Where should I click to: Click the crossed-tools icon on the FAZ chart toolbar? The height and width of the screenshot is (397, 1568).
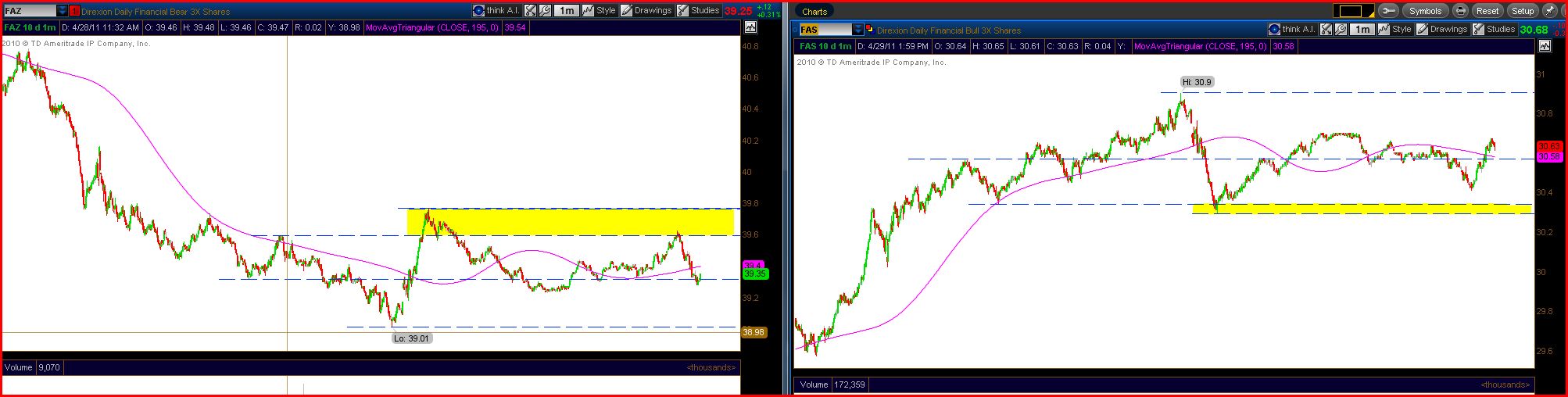pos(531,11)
